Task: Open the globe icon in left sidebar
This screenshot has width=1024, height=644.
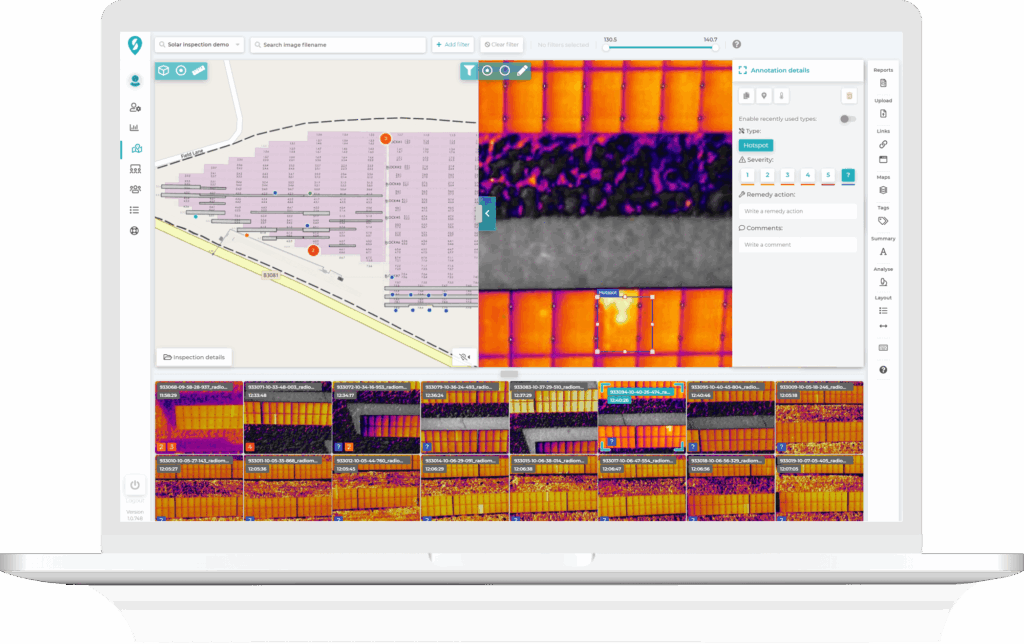Action: pyautogui.click(x=134, y=231)
